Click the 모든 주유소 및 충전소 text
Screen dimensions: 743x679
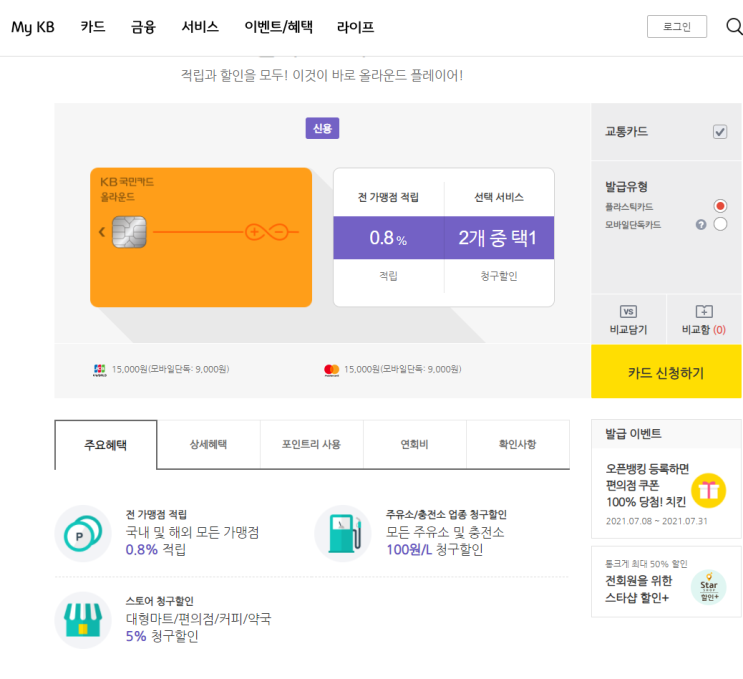[445, 532]
